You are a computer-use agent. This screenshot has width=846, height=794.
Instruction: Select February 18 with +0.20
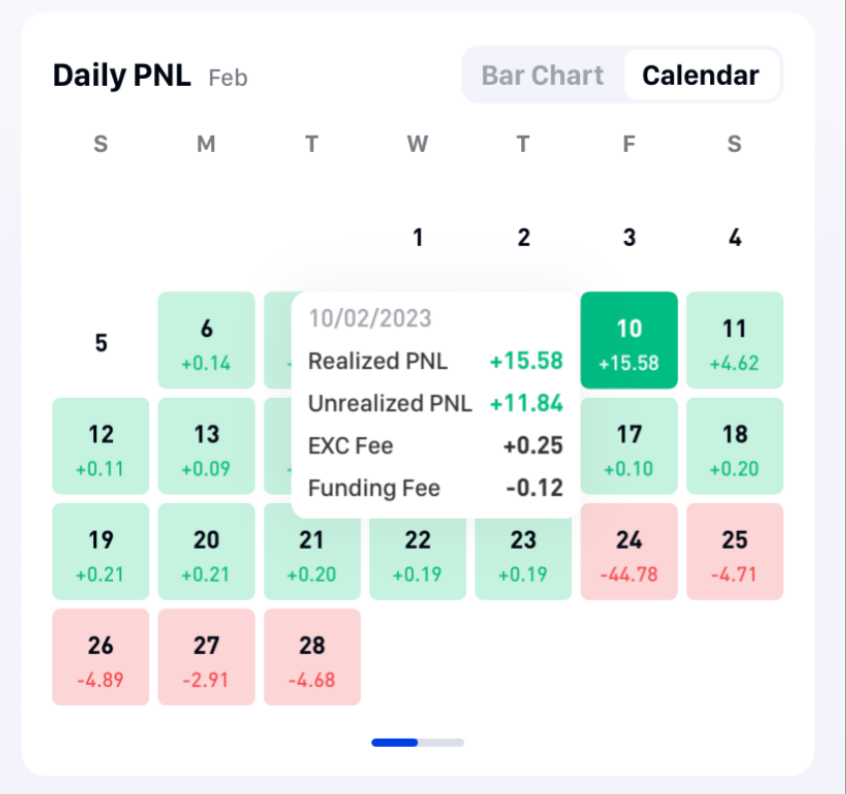click(735, 446)
